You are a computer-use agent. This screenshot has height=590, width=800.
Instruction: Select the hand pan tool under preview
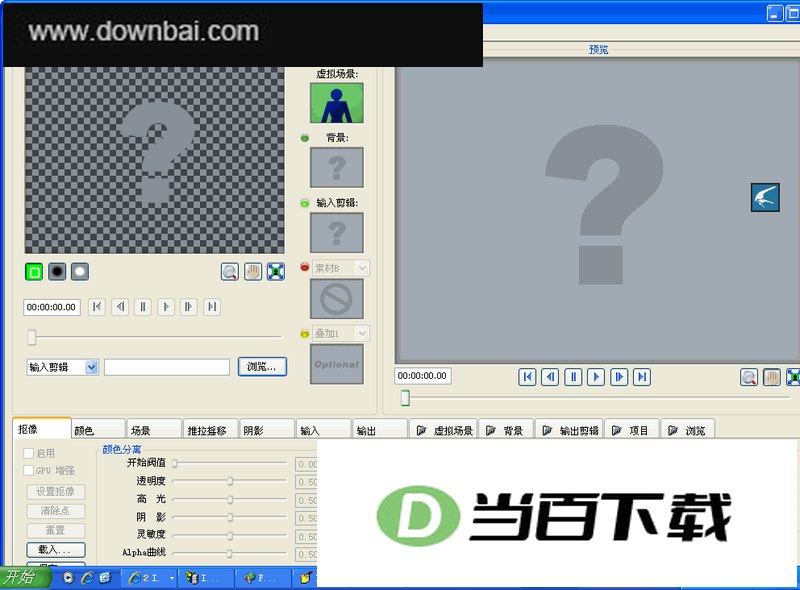click(771, 378)
